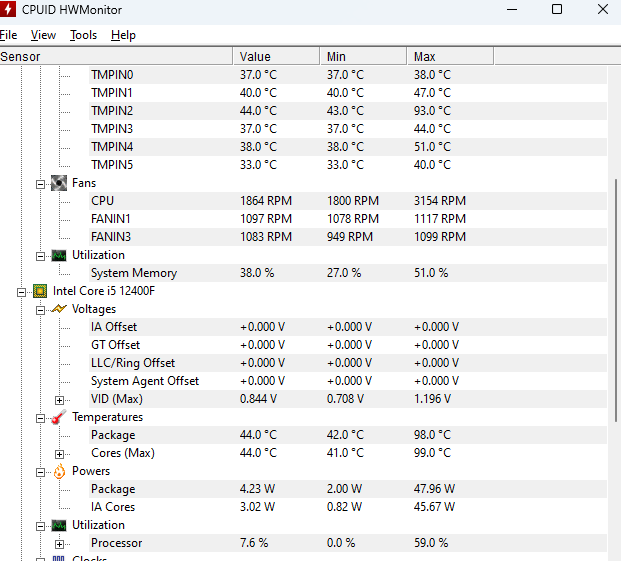Select the Package temperature label under Temperatures

(113, 435)
